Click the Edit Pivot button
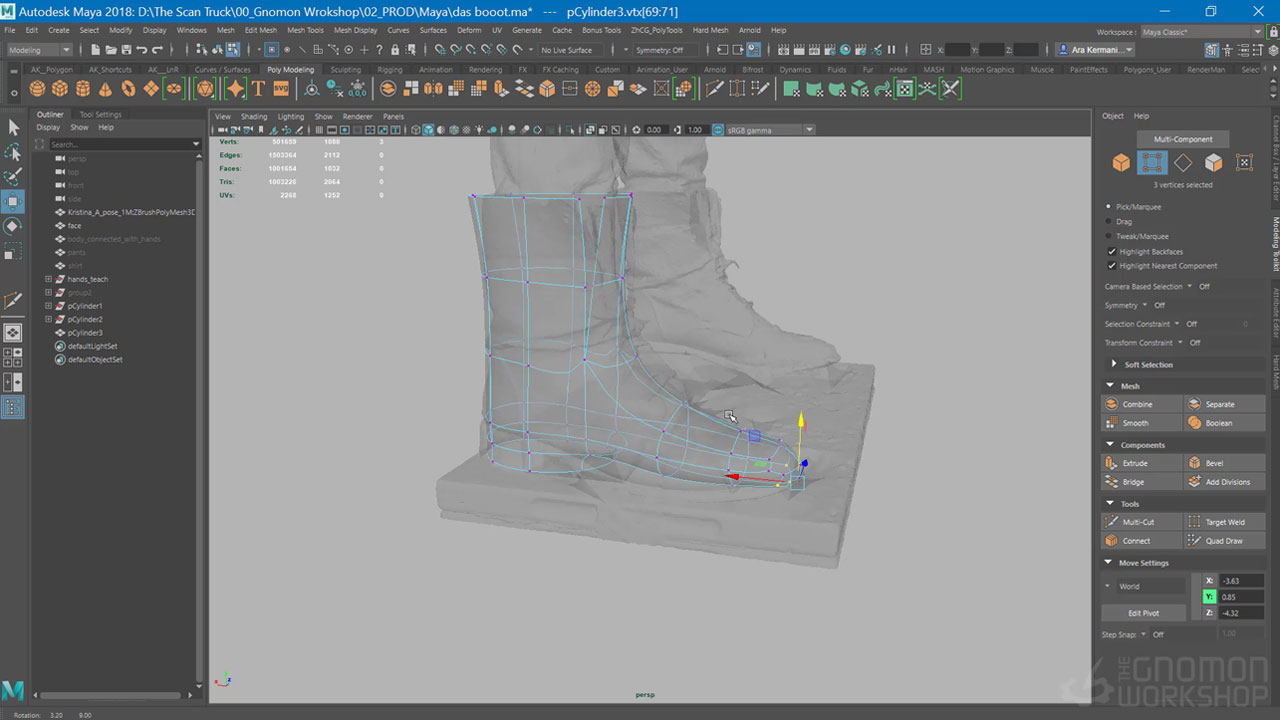 pyautogui.click(x=1143, y=613)
